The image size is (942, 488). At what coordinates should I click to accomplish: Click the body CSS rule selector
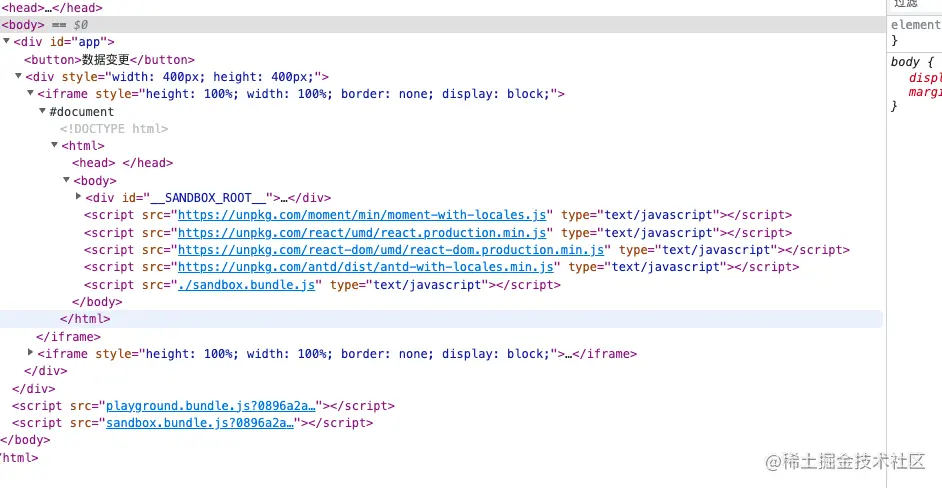point(905,62)
